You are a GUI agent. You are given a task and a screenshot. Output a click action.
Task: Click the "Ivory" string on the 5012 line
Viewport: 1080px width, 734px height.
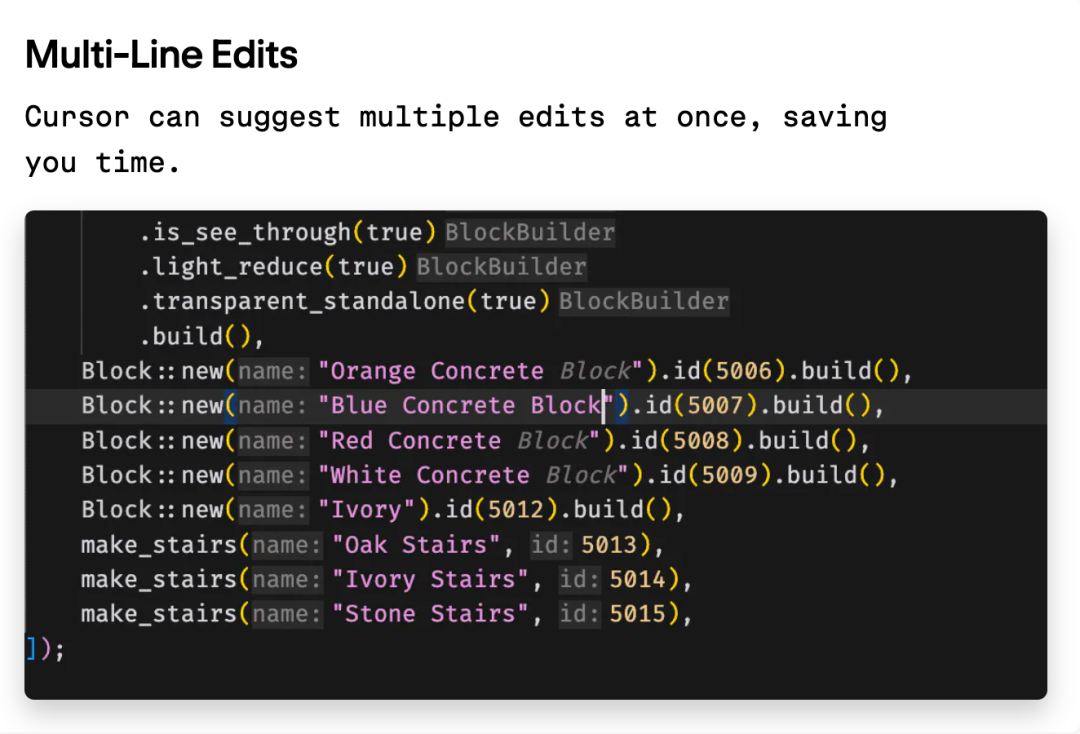point(366,510)
